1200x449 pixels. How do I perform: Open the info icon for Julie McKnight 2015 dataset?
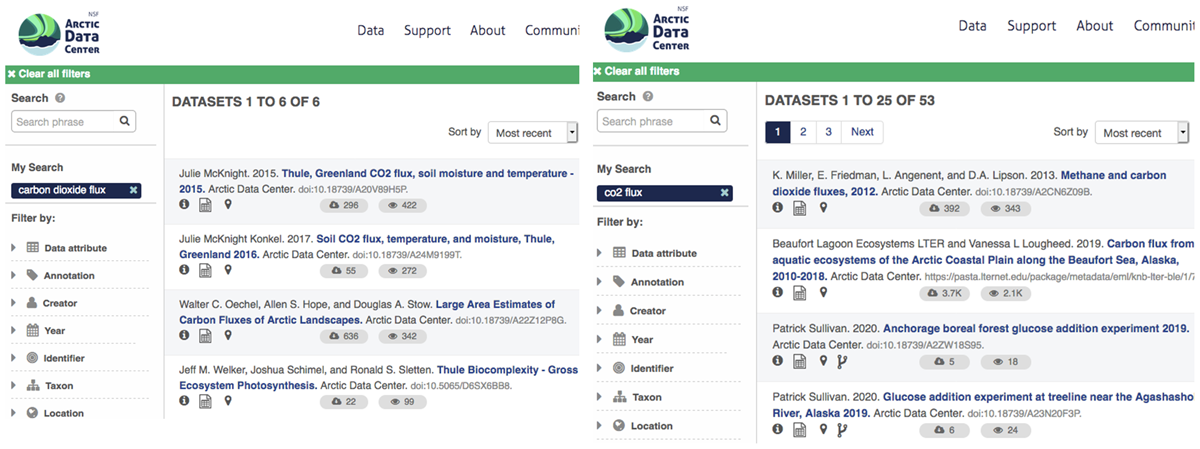[x=184, y=205]
